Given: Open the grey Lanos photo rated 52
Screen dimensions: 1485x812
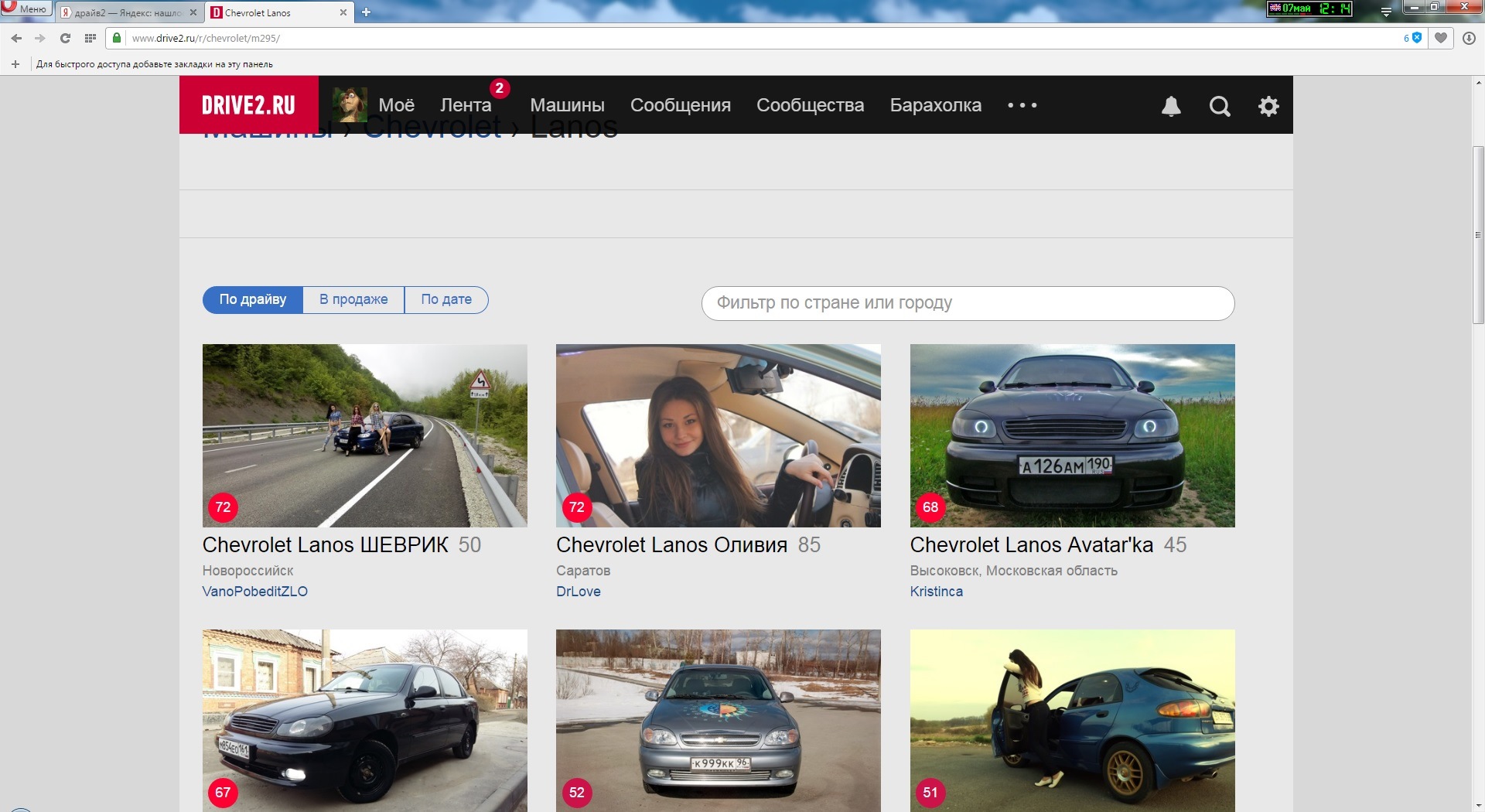Looking at the screenshot, I should point(719,721).
